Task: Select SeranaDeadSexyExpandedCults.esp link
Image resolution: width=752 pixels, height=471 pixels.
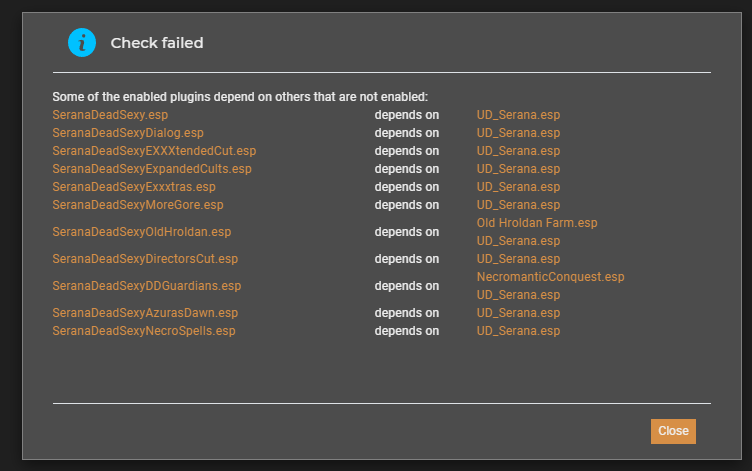Action: pyautogui.click(x=152, y=169)
